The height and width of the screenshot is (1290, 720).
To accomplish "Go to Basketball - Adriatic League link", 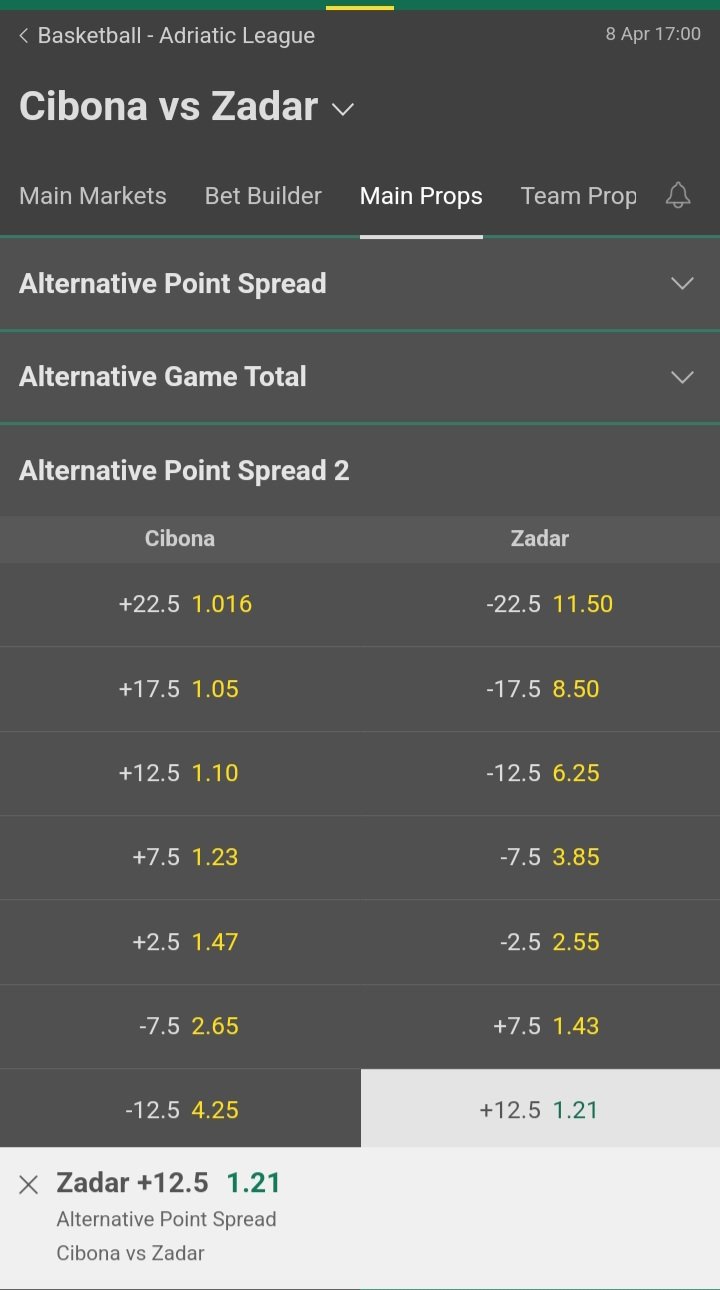I will [x=176, y=36].
